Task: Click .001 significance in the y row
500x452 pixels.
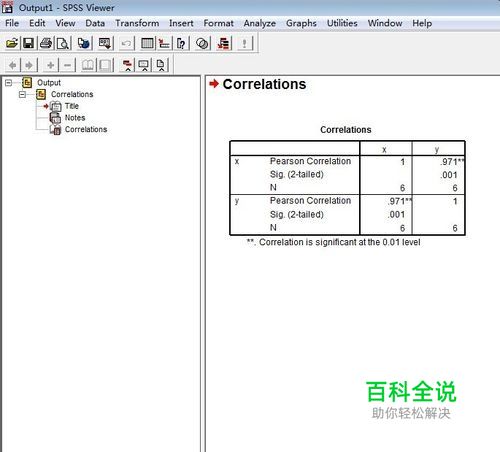Action: point(396,215)
